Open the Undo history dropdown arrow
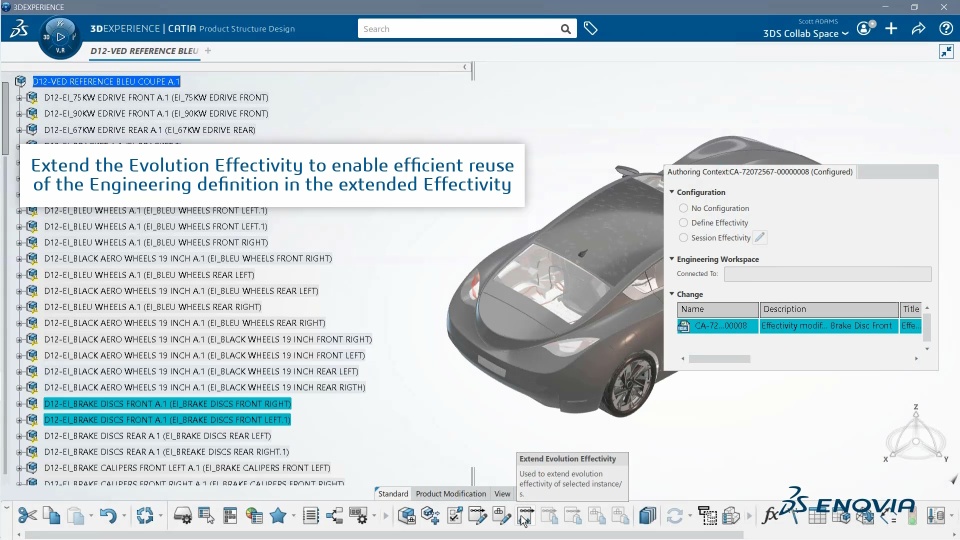This screenshot has width=960, height=540. pos(123,516)
